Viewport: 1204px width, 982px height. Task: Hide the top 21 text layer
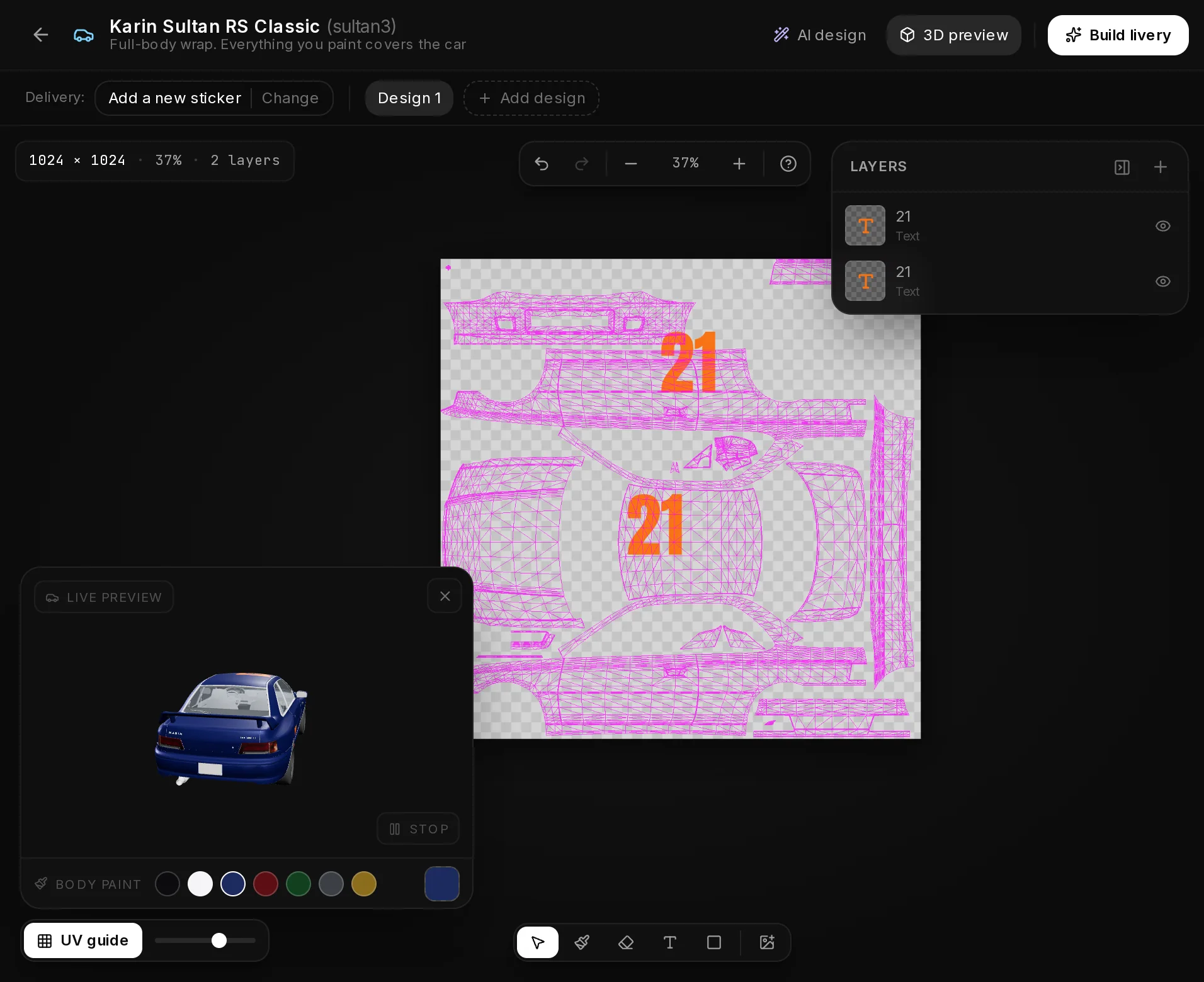[x=1163, y=226]
